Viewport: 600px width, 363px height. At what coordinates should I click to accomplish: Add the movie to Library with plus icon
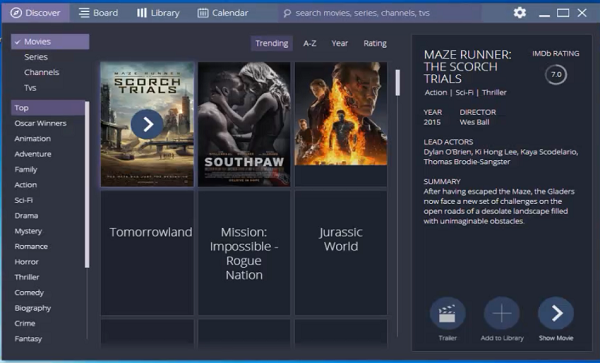click(x=502, y=313)
